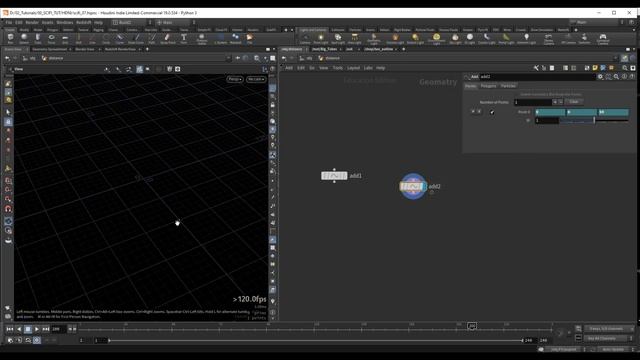
Task: Open the Render menu
Action: click(32, 22)
